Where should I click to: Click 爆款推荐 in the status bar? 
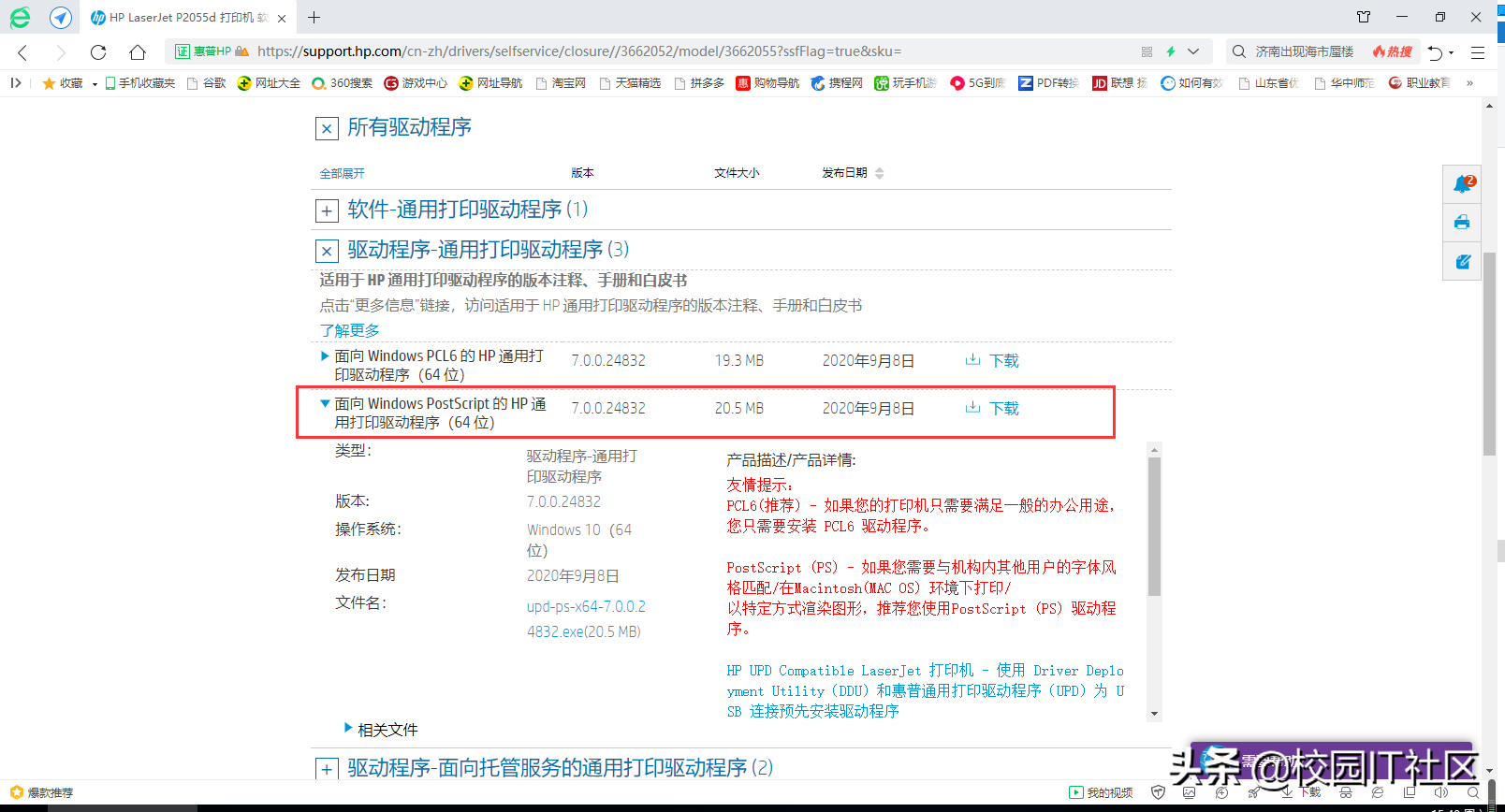click(x=42, y=792)
